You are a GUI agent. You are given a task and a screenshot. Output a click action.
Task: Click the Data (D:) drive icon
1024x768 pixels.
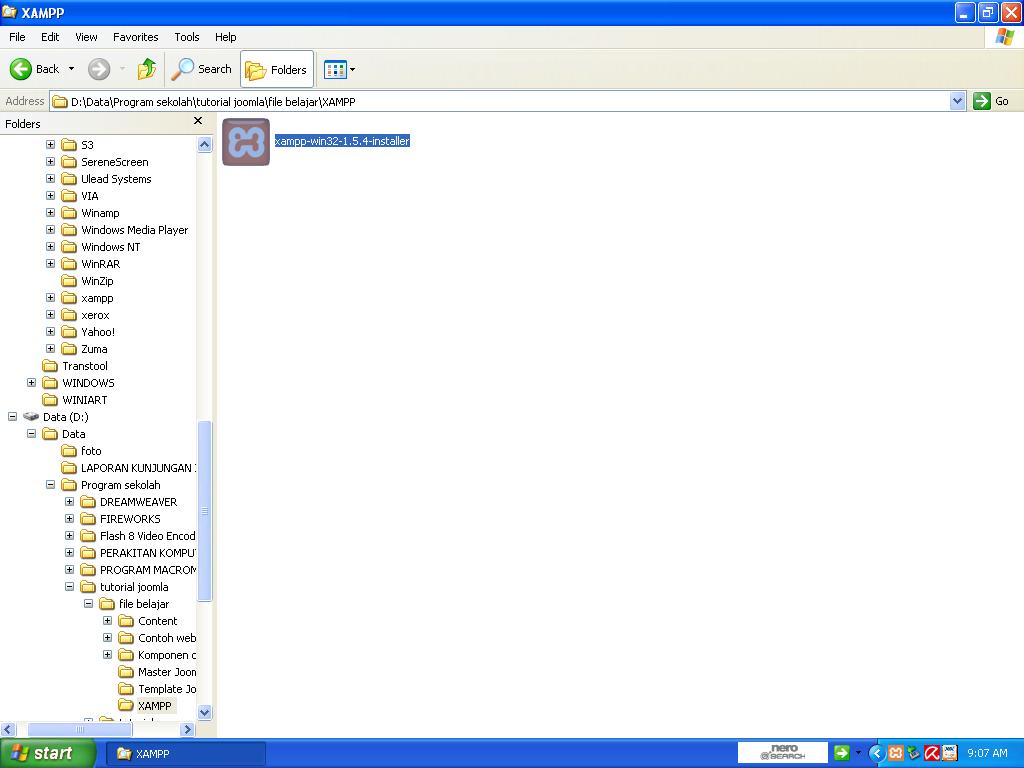pos(31,417)
